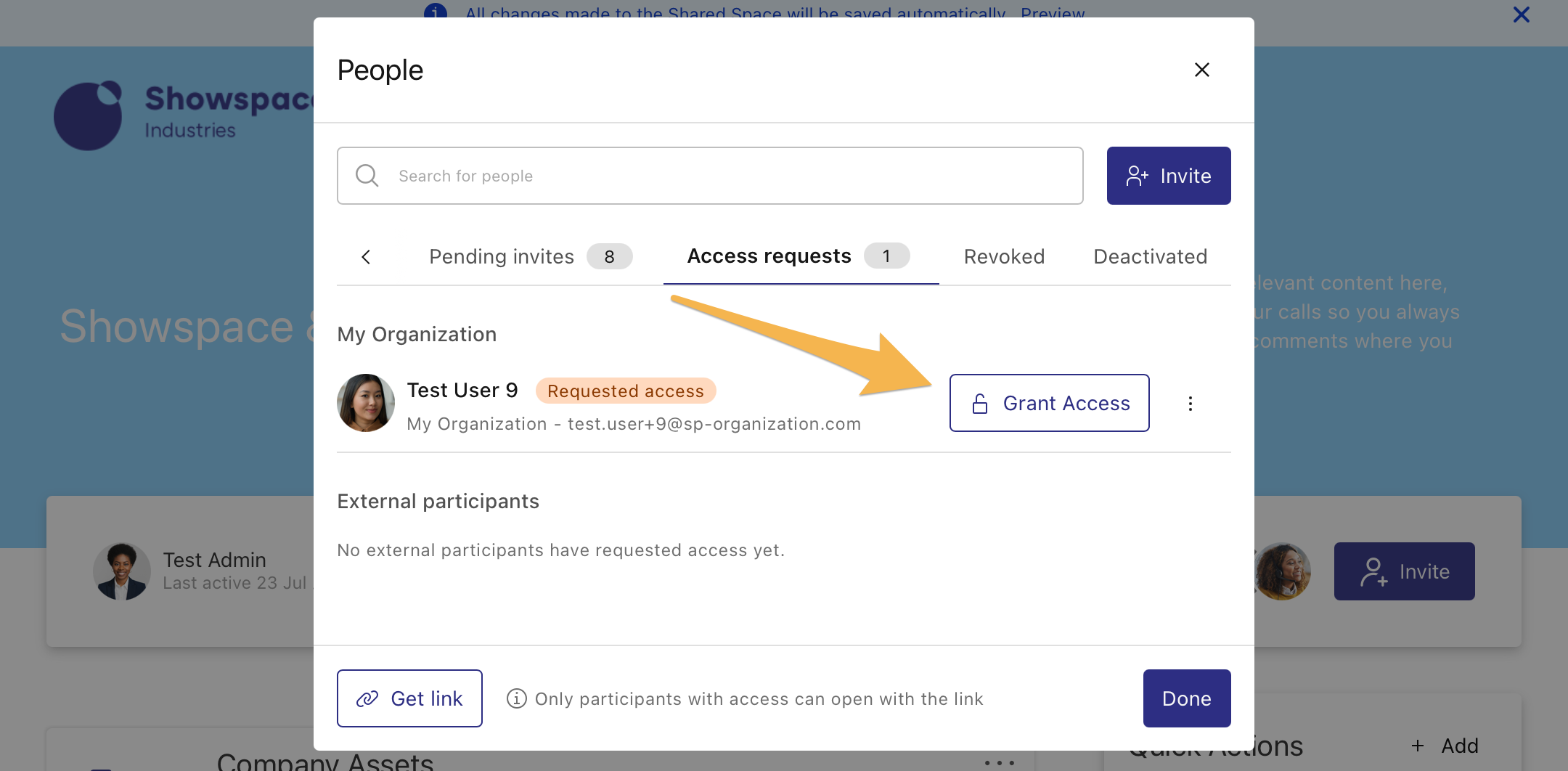Image resolution: width=1568 pixels, height=771 pixels.
Task: Select the Deactivated tab
Action: click(1150, 256)
